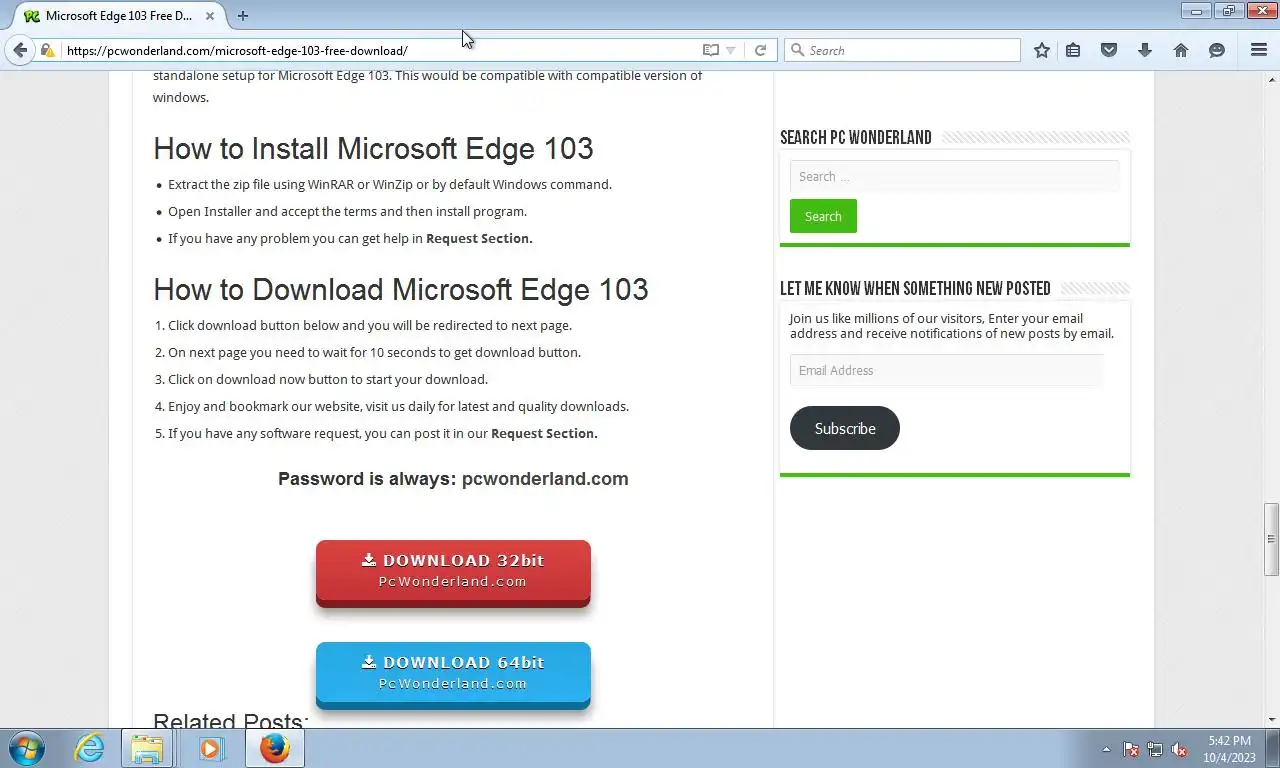Image resolution: width=1280 pixels, height=768 pixels.
Task: Launch Internet Explorer from taskbar
Action: [89, 748]
